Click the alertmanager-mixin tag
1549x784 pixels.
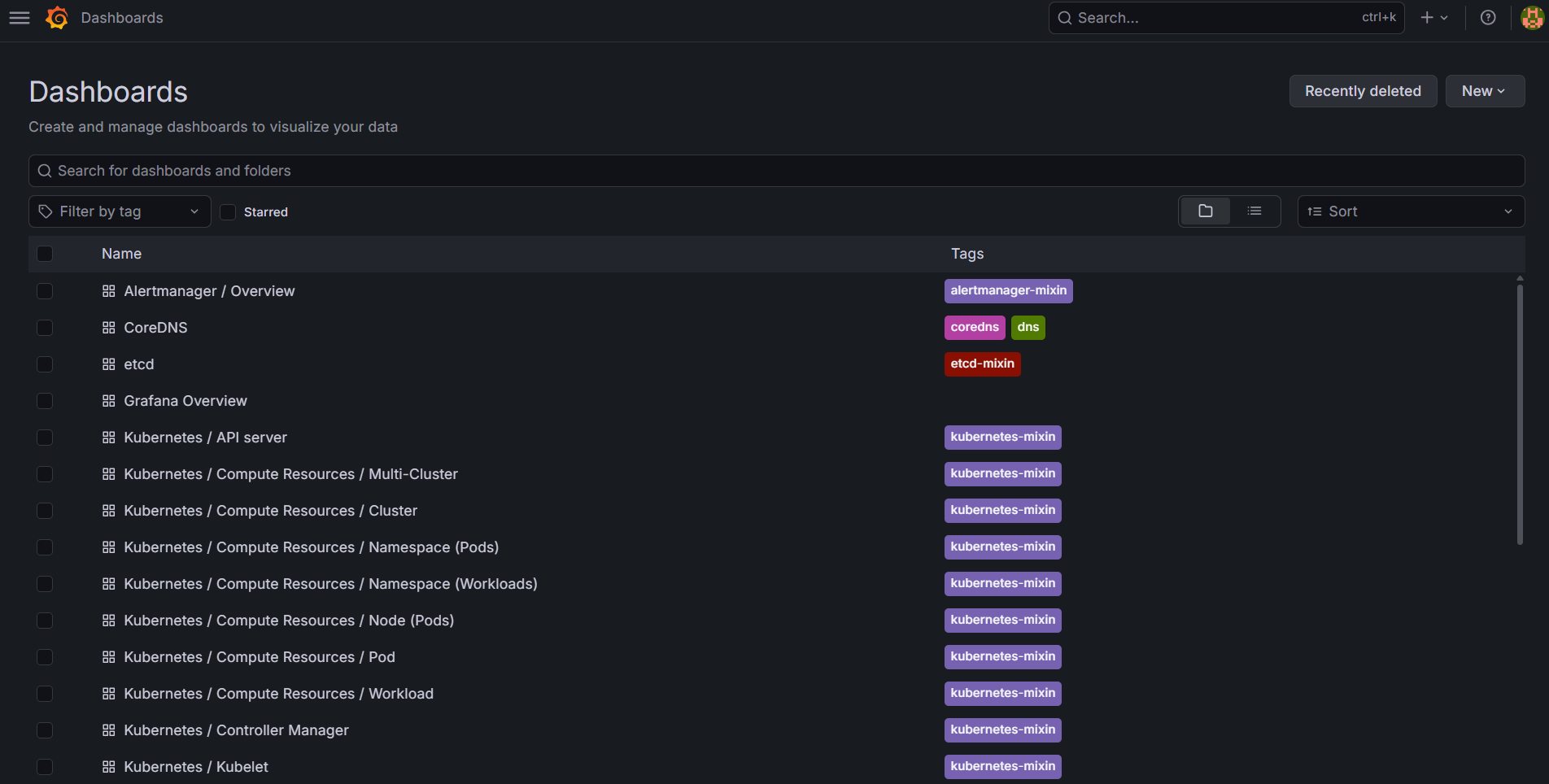pyautogui.click(x=1008, y=291)
